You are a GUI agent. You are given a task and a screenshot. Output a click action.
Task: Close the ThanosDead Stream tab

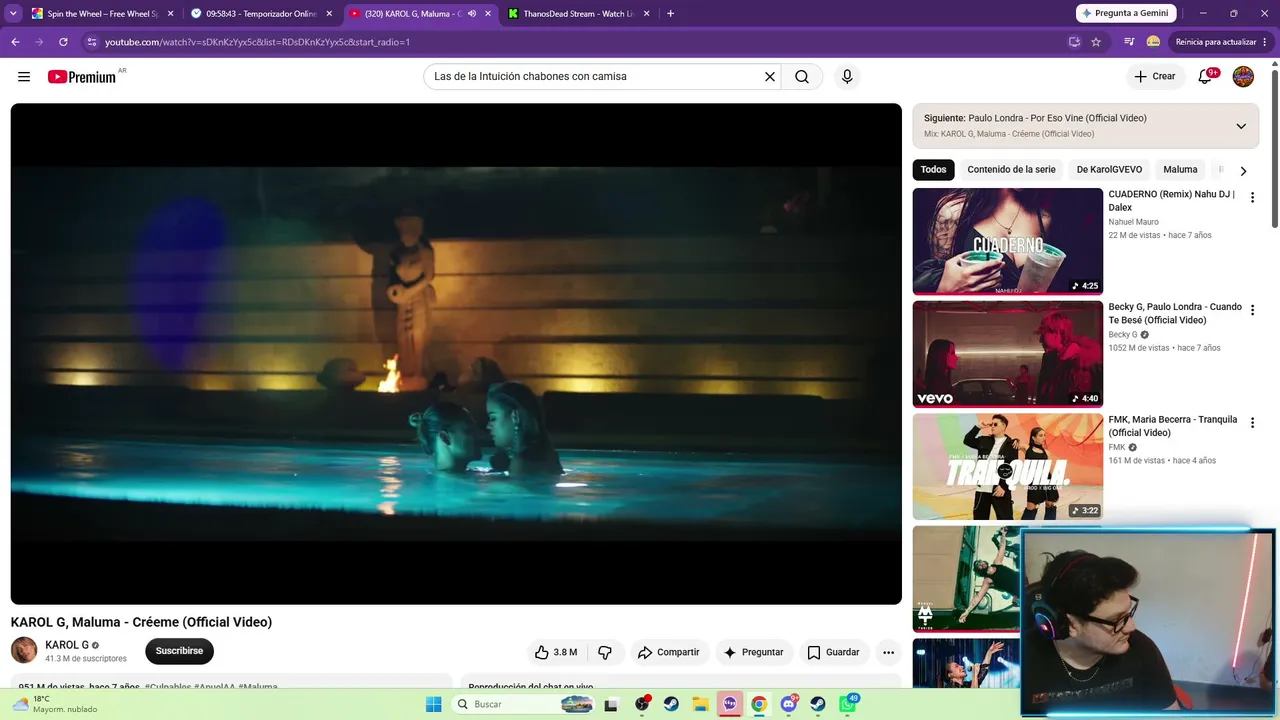(646, 14)
